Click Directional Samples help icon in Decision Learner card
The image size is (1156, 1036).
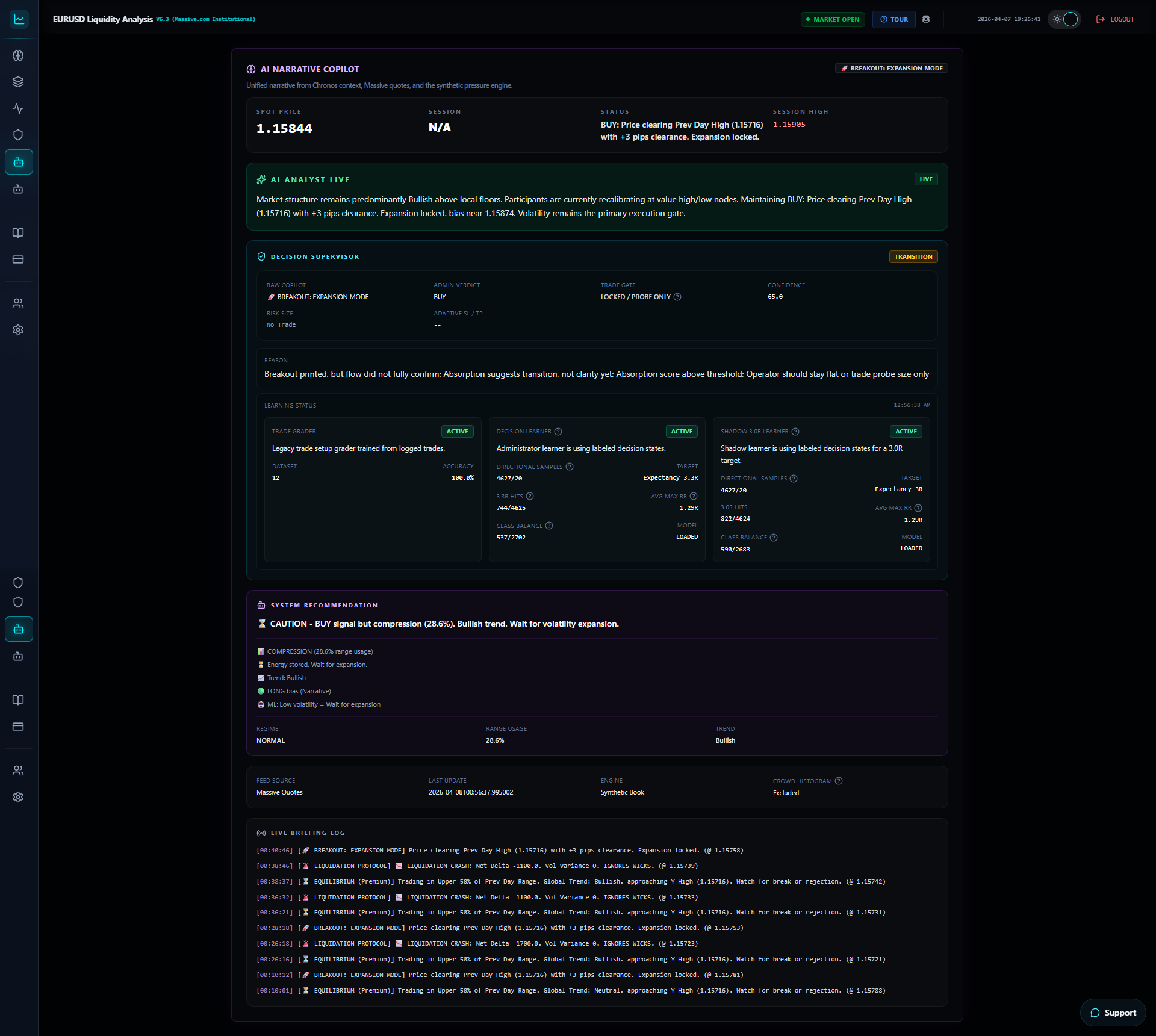pyautogui.click(x=570, y=467)
